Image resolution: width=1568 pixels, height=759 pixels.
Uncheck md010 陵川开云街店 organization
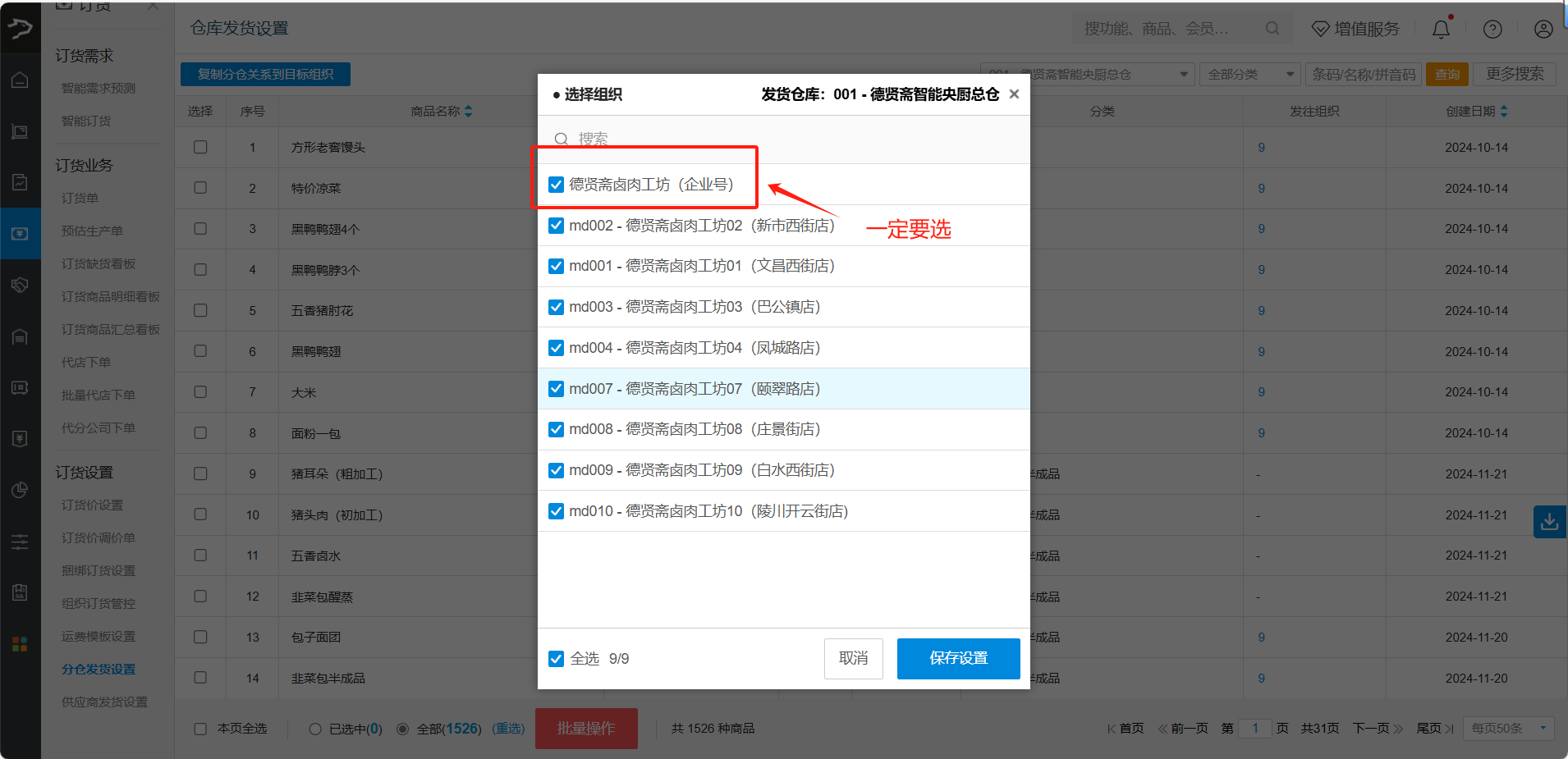556,511
